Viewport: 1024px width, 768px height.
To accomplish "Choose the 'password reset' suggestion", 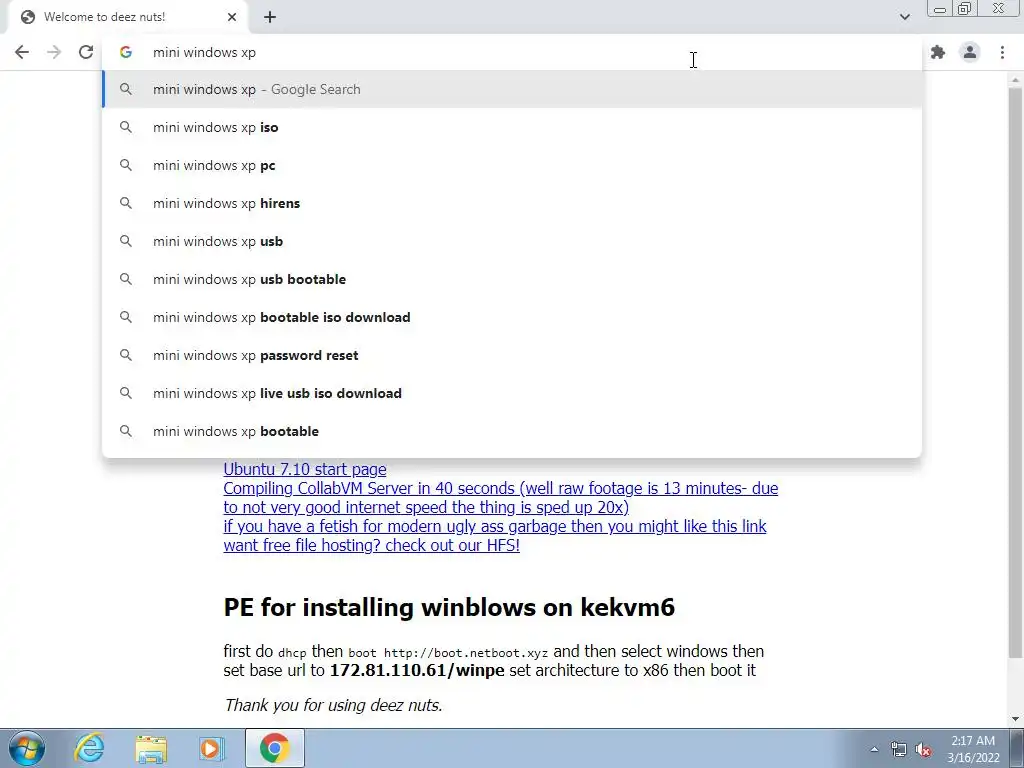I will click(512, 355).
